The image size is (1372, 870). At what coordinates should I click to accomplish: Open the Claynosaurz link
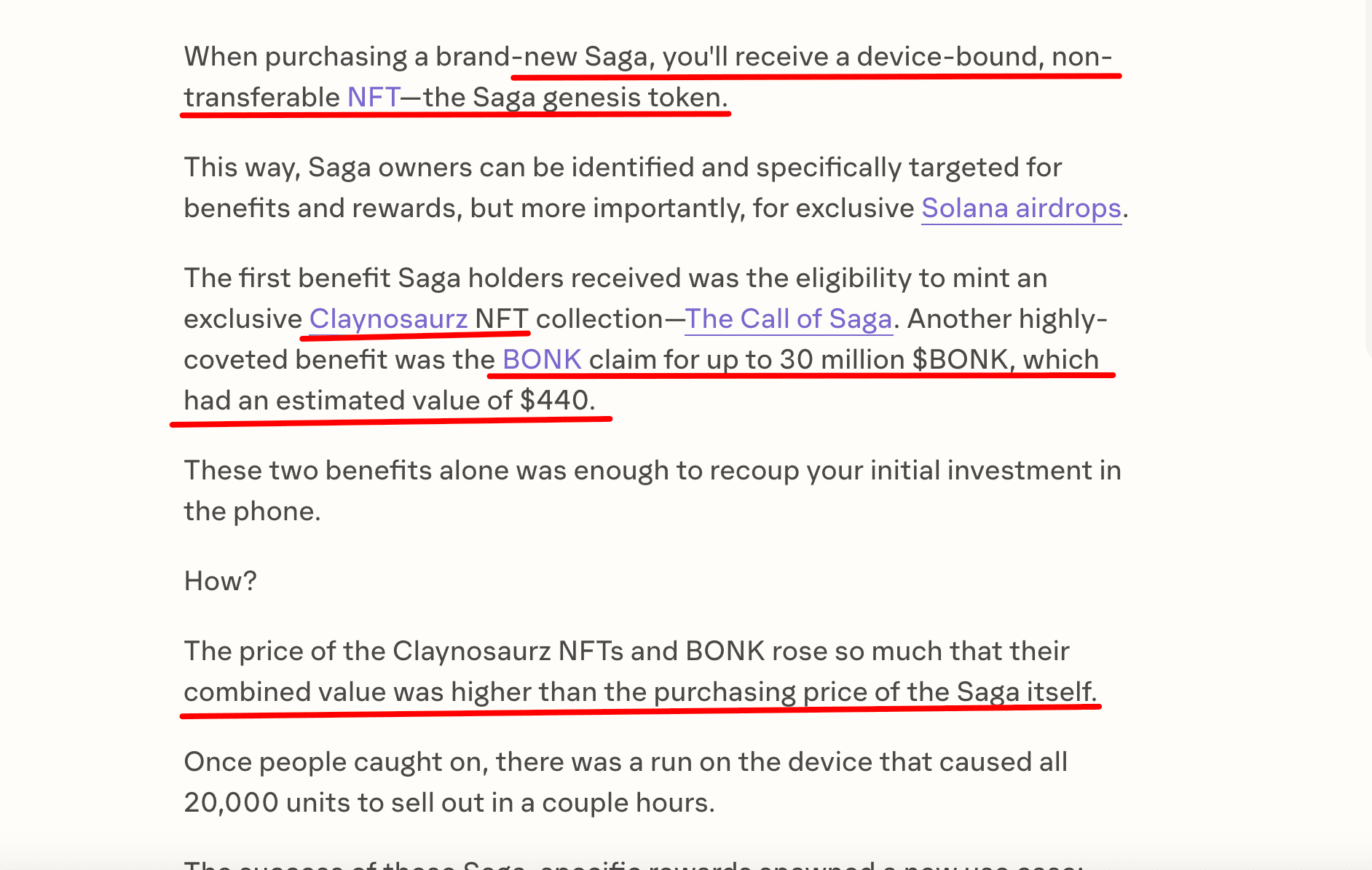click(388, 319)
